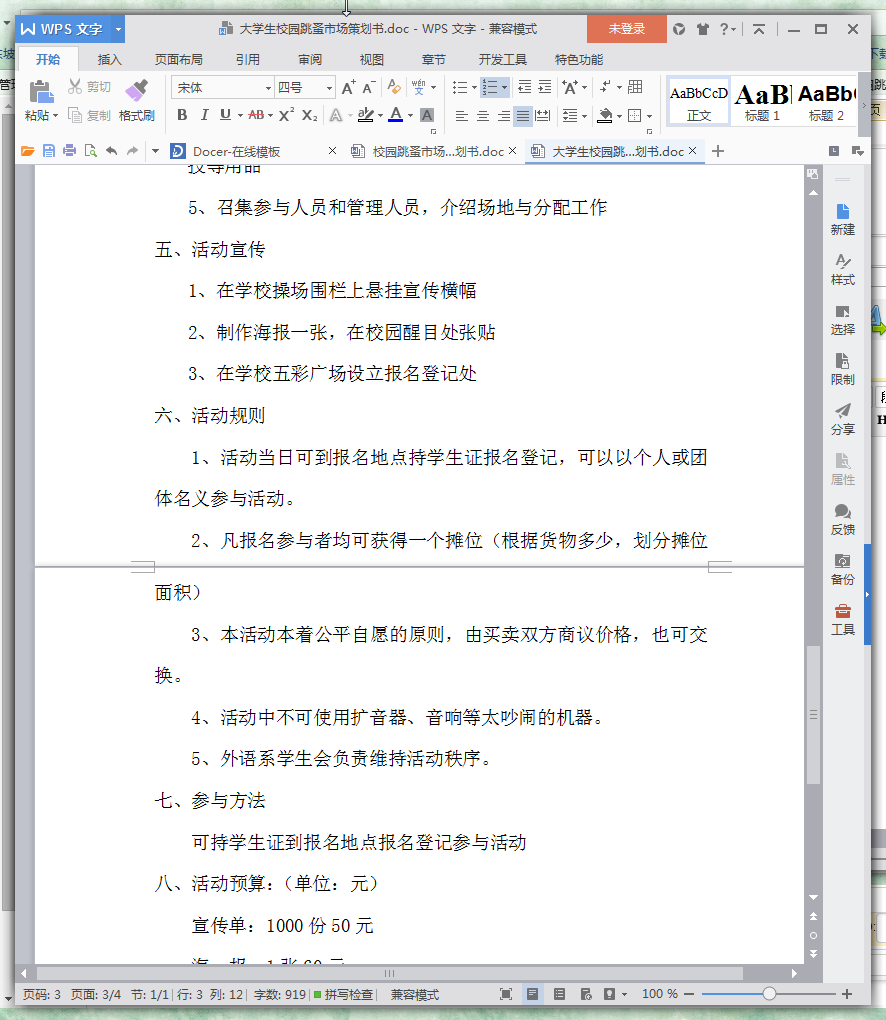The height and width of the screenshot is (1020, 886).
Task: Toggle Bold formatting
Action: (x=182, y=115)
